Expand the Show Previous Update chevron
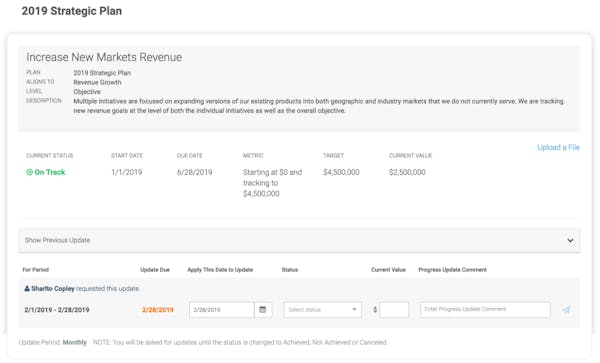600x363 pixels. click(570, 241)
